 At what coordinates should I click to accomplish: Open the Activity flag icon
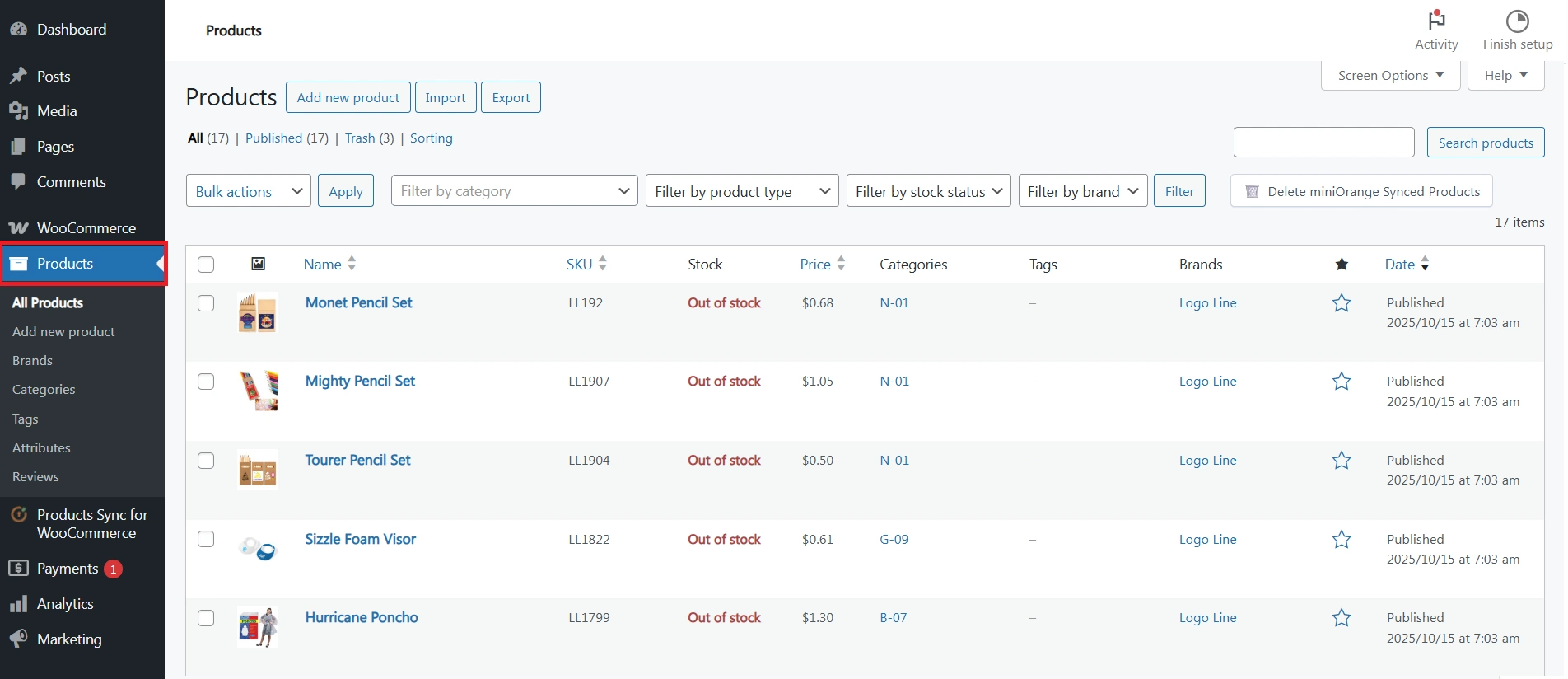tap(1436, 20)
